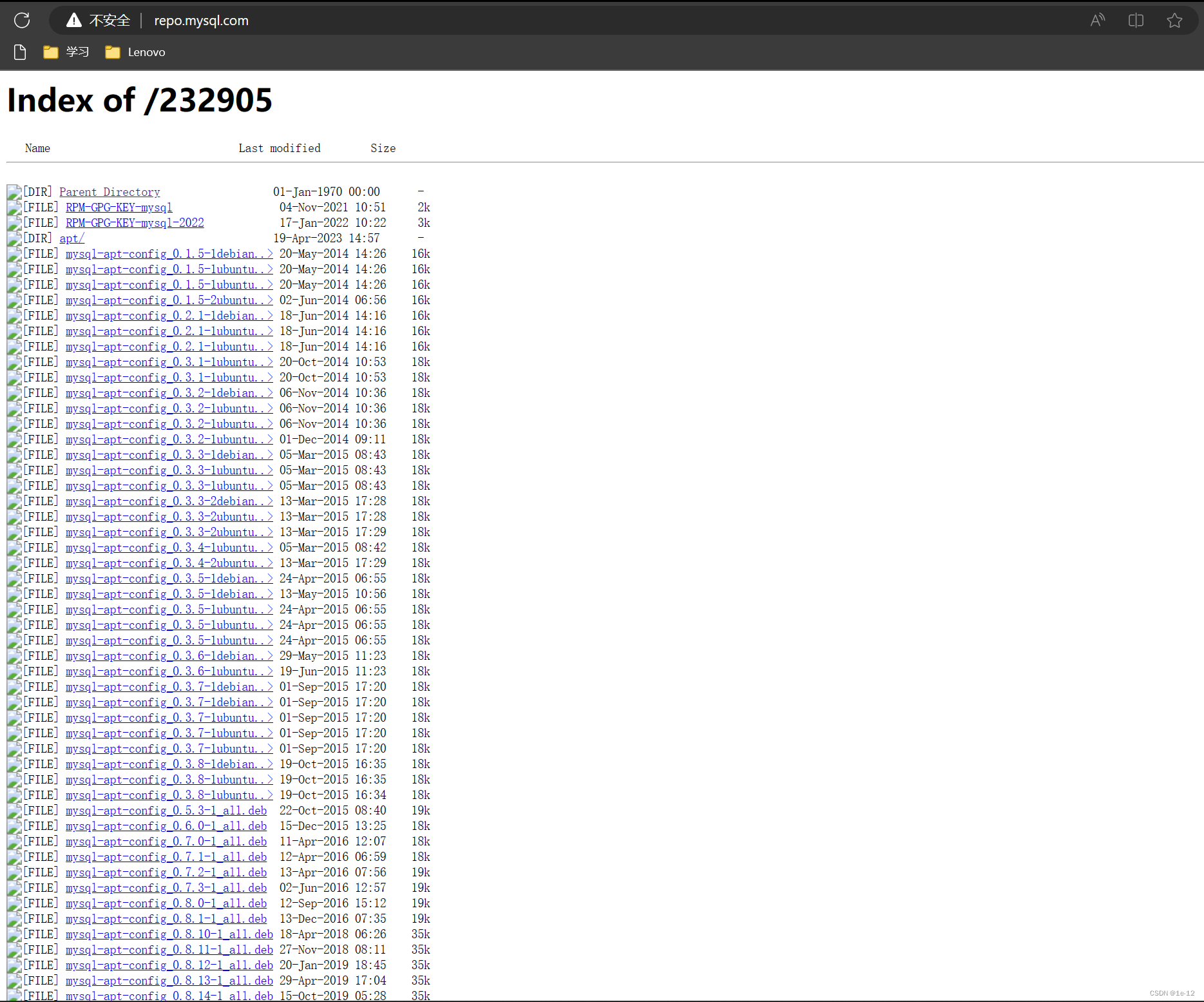Image resolution: width=1204 pixels, height=1002 pixels.
Task: Download mysql-apt-config_0.7.0-1_all.deb
Action: [x=166, y=842]
